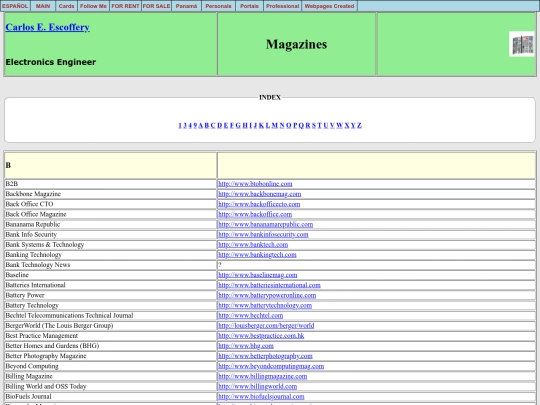Select 'Bechtel Telecommunications Technical Journal' cell
The width and height of the screenshot is (540, 405).
point(110,315)
